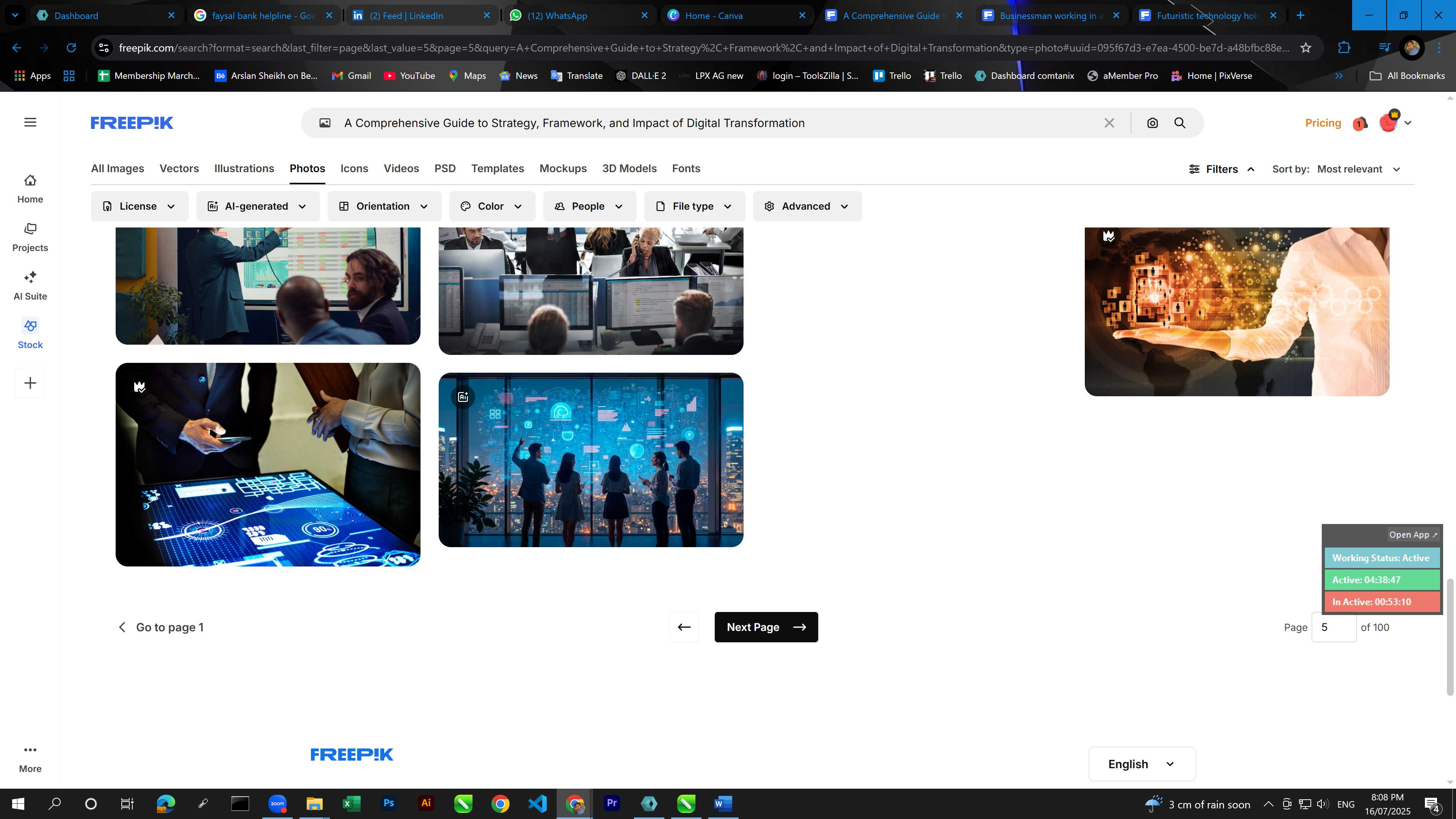
Task: Open the Freepik hamburger menu
Action: (x=30, y=122)
